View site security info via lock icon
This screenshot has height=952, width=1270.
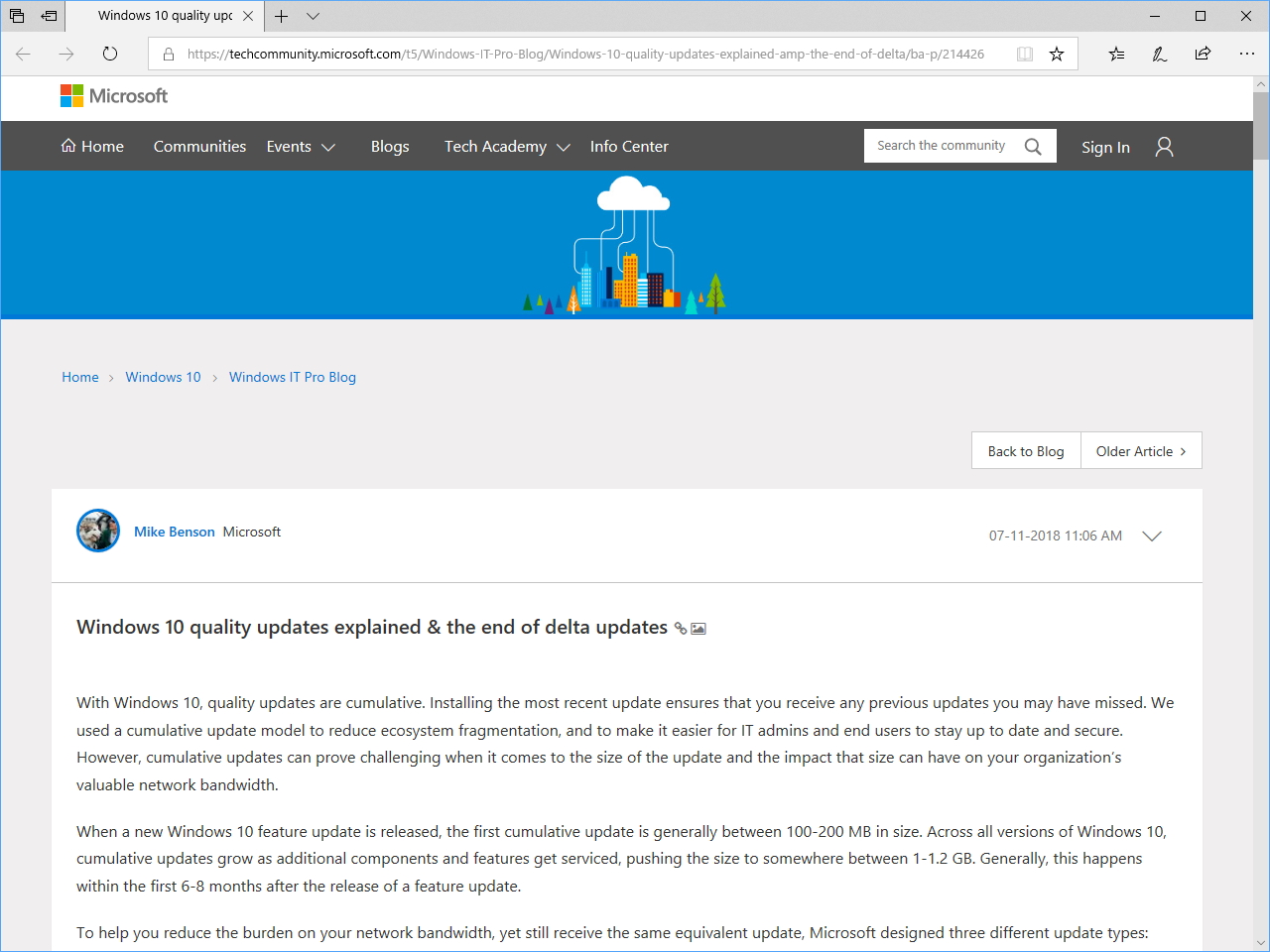tap(169, 55)
